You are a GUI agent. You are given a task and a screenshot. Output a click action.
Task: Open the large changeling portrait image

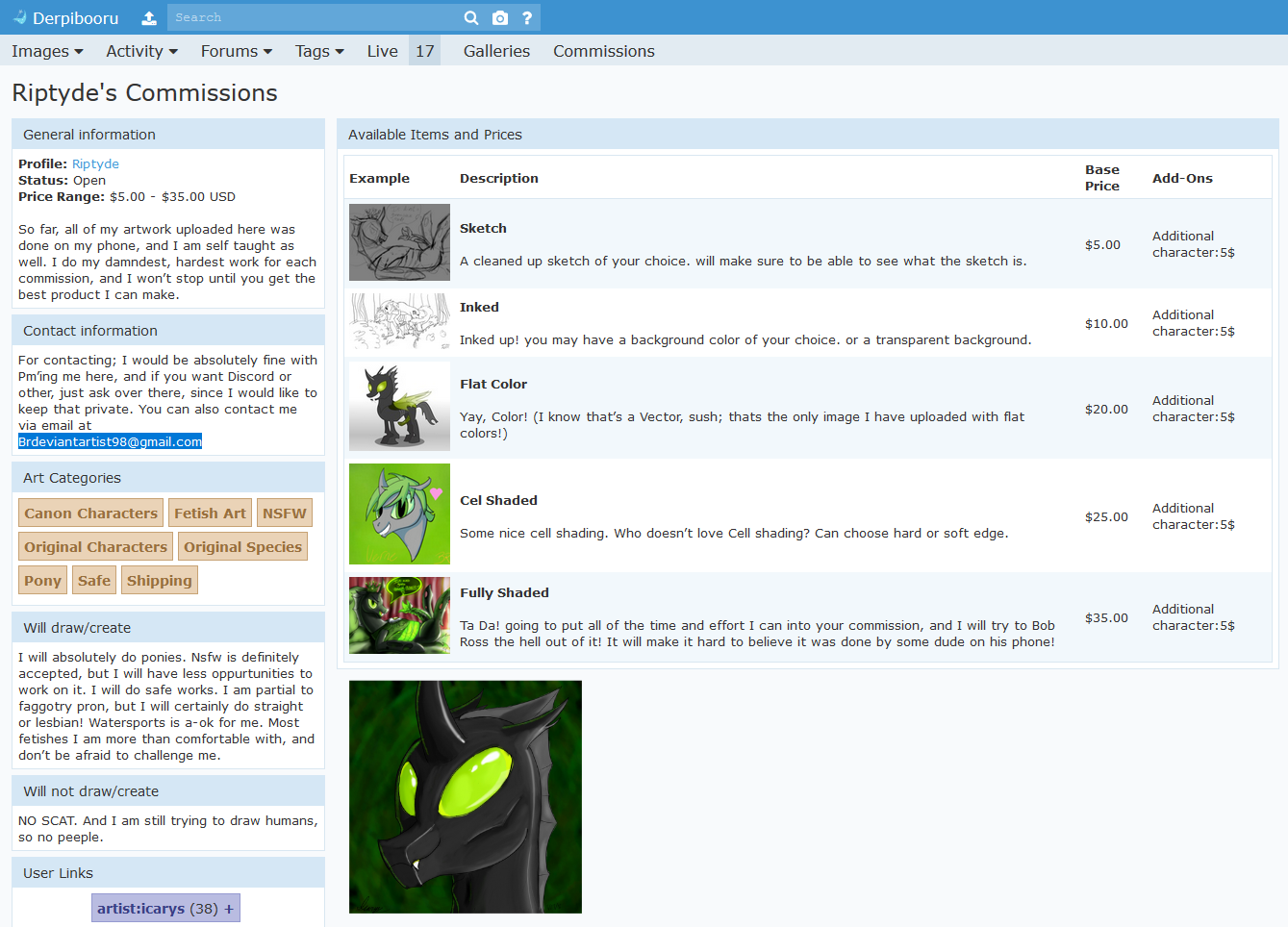point(466,797)
